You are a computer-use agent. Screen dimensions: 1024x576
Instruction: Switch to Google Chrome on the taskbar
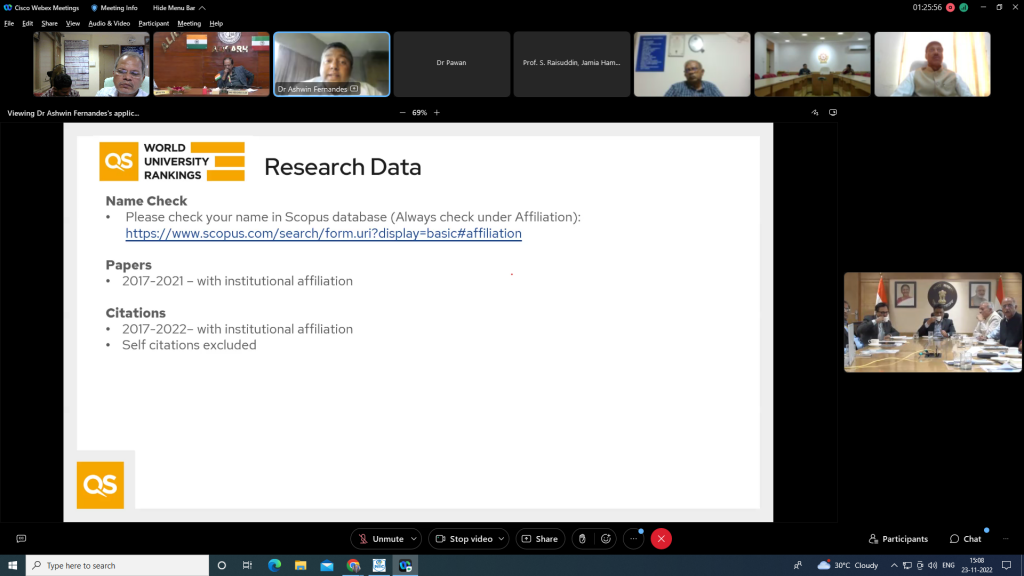[x=353, y=566]
